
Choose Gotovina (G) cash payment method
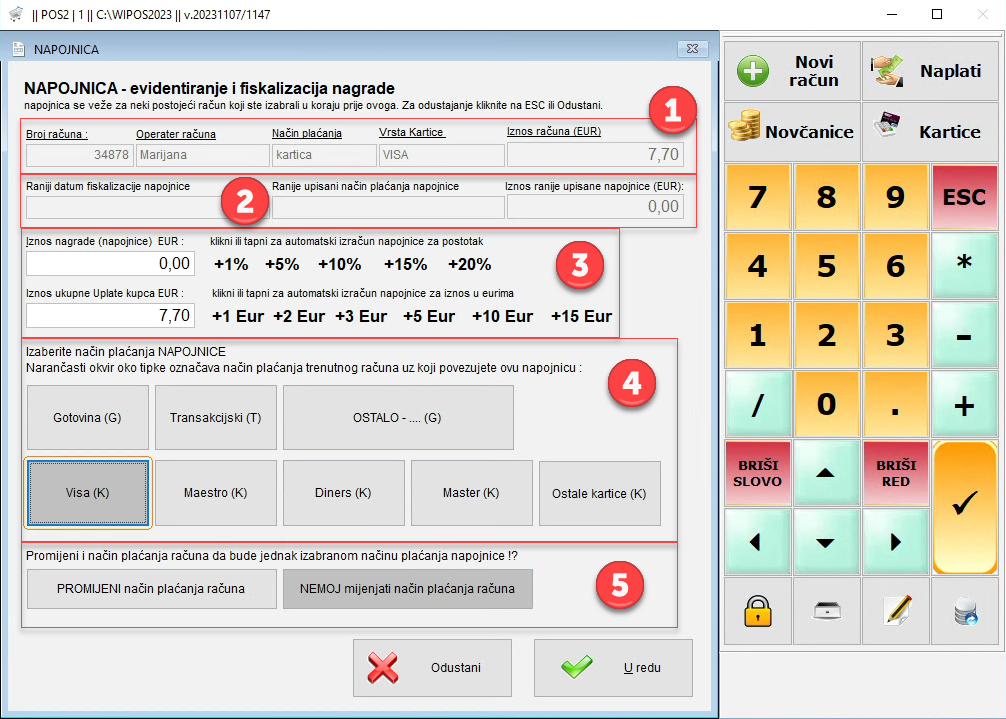pyautogui.click(x=88, y=417)
